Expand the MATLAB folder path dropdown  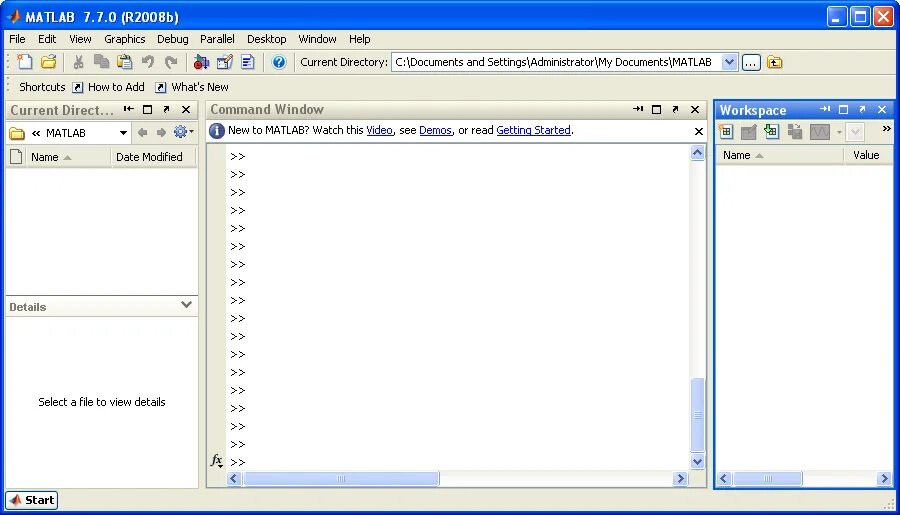point(123,133)
